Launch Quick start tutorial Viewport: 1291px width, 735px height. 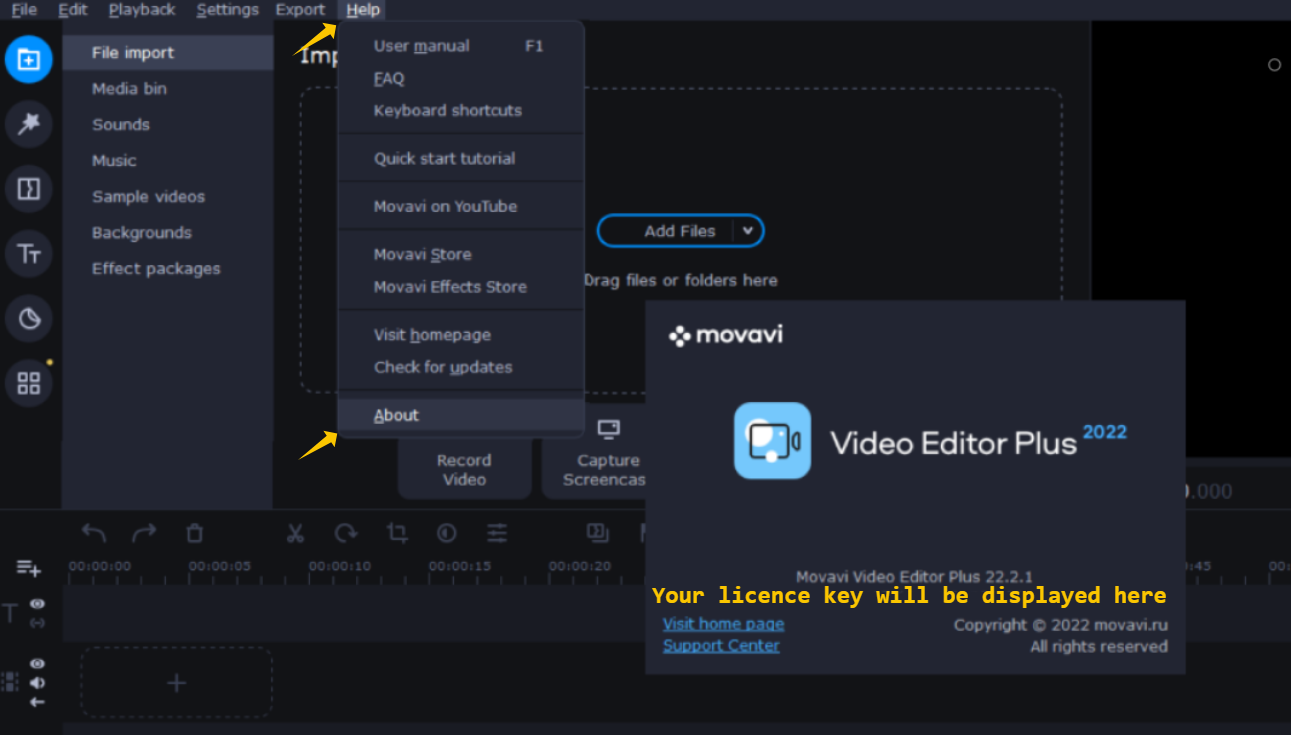tap(461, 158)
